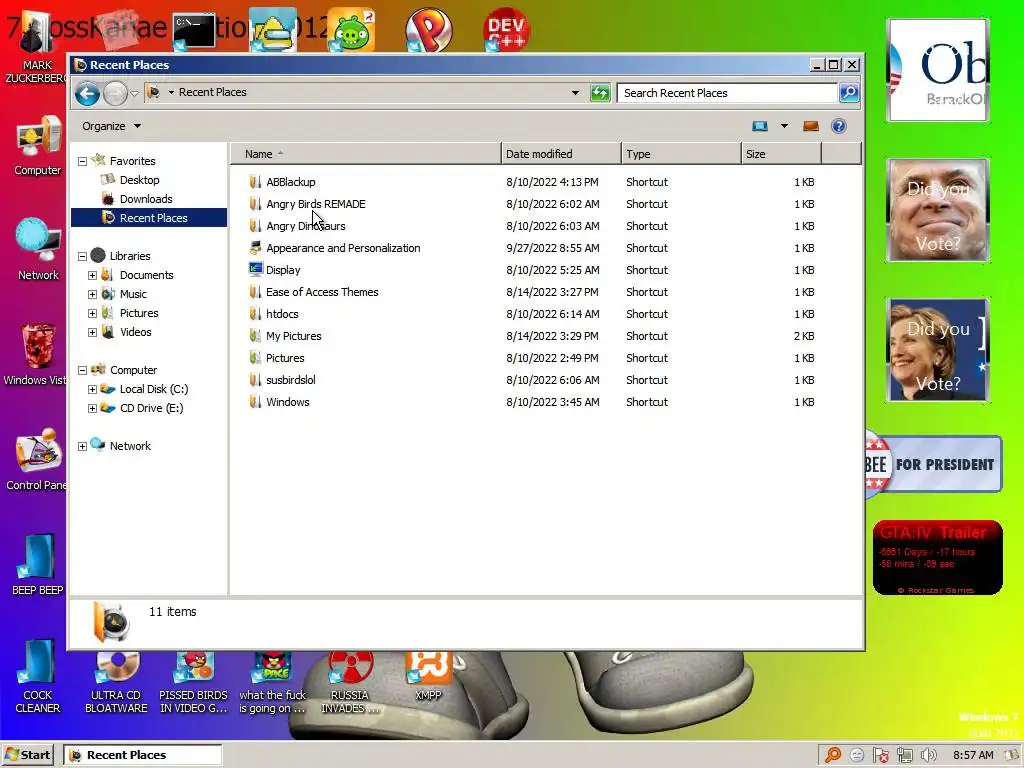Image resolution: width=1024 pixels, height=768 pixels.
Task: Expand the CD Drive (E:) node
Action: tap(92, 408)
